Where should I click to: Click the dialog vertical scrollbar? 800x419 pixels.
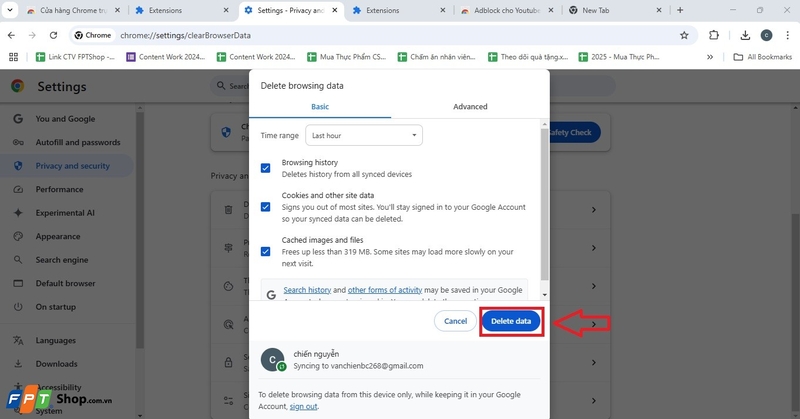pyautogui.click(x=544, y=204)
